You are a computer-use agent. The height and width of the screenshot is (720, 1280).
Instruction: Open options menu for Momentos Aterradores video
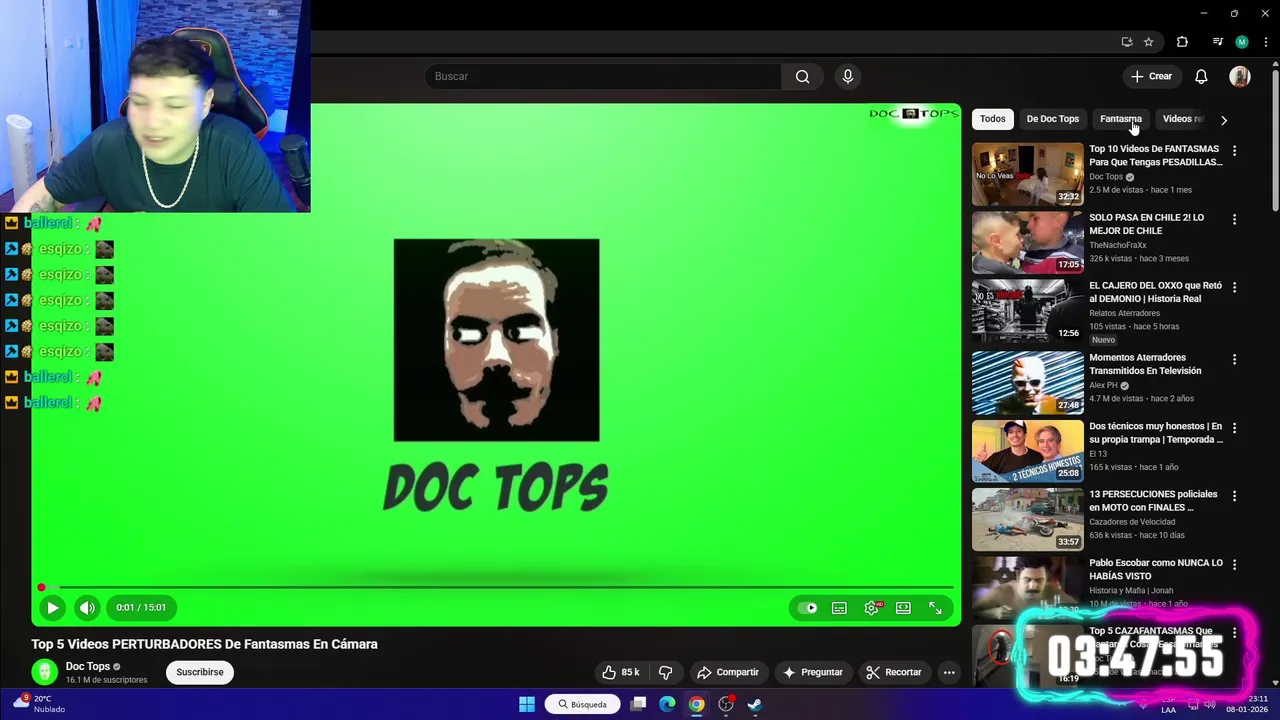tap(1234, 359)
